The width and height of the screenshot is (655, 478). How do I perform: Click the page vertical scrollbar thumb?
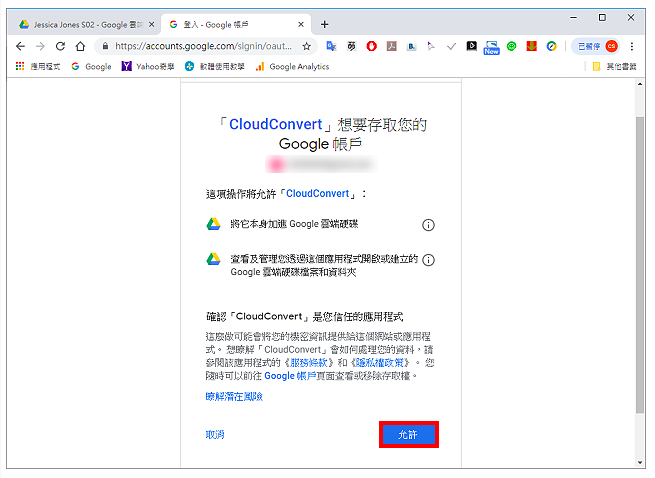640,265
